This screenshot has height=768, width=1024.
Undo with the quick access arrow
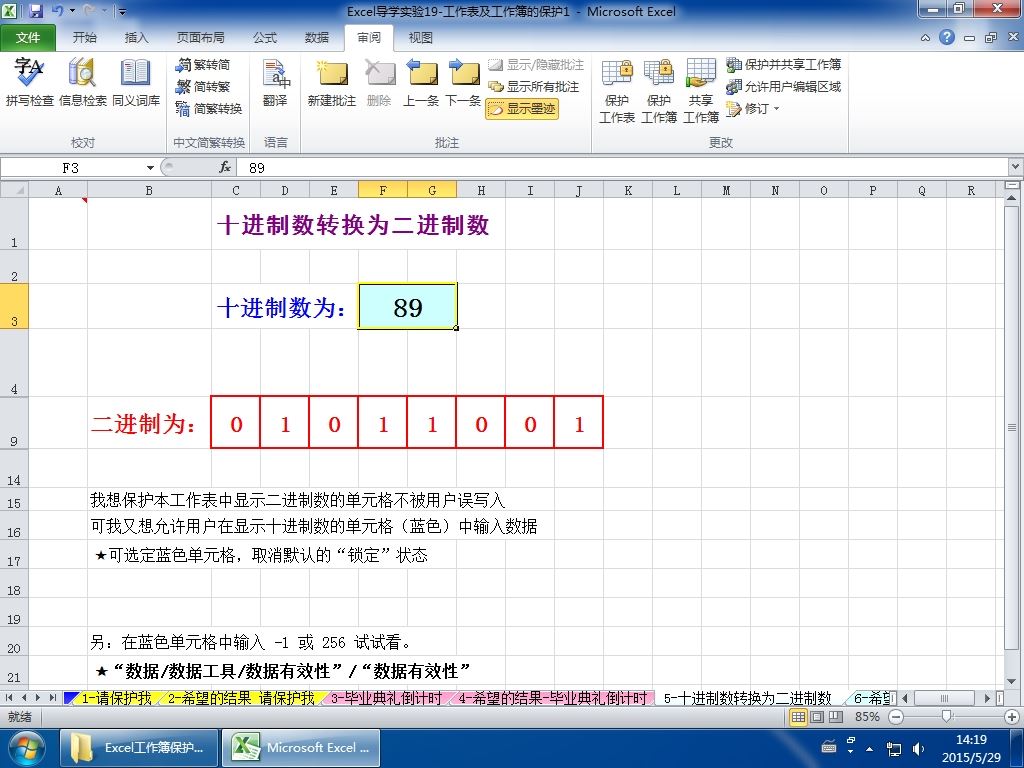[57, 10]
